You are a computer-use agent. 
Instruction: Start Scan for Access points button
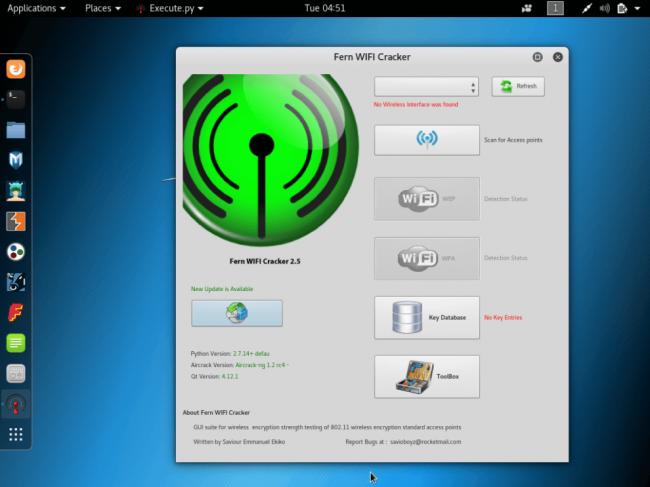(x=427, y=140)
